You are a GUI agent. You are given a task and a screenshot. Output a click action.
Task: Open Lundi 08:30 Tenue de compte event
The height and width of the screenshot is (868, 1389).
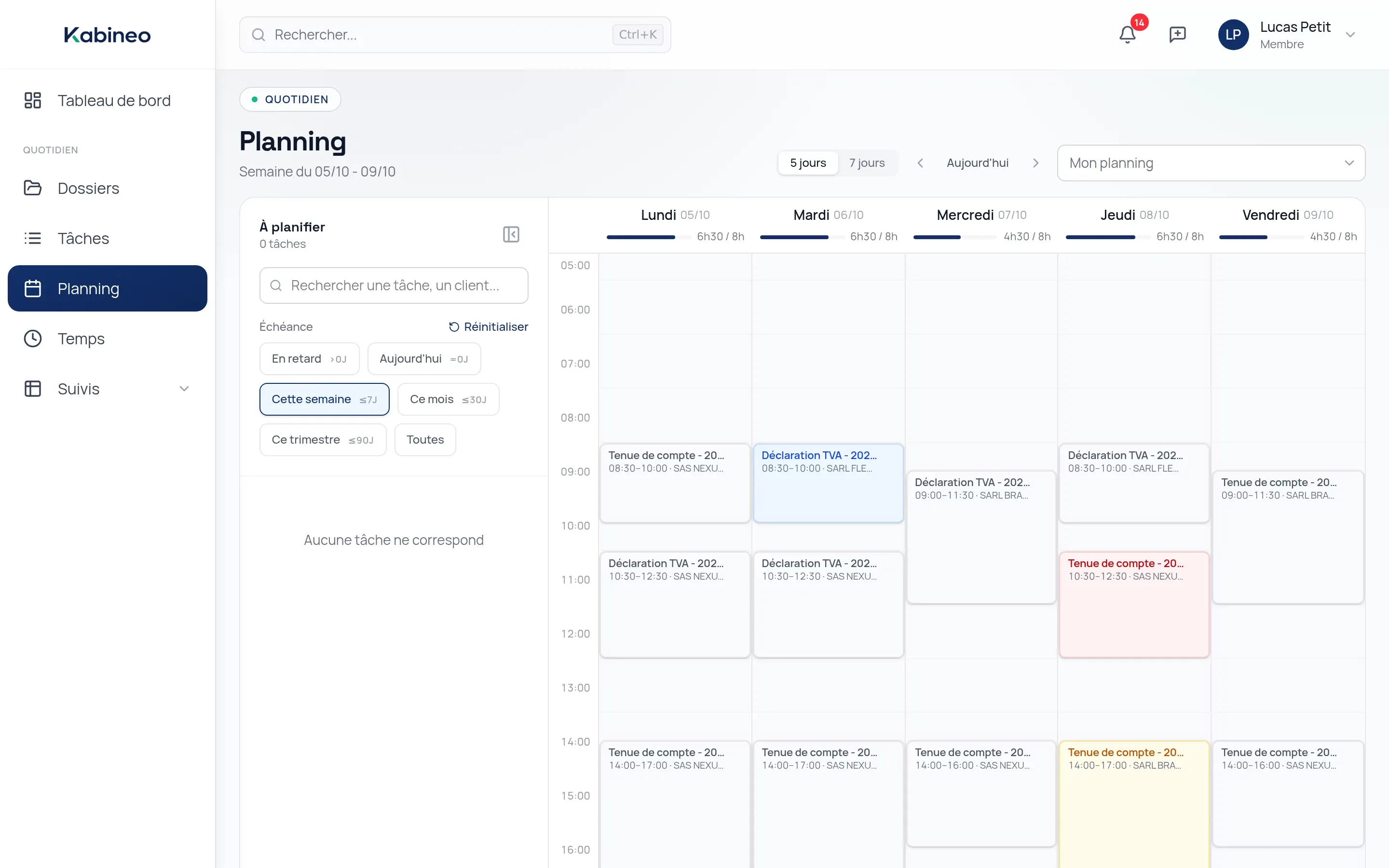pyautogui.click(x=675, y=483)
